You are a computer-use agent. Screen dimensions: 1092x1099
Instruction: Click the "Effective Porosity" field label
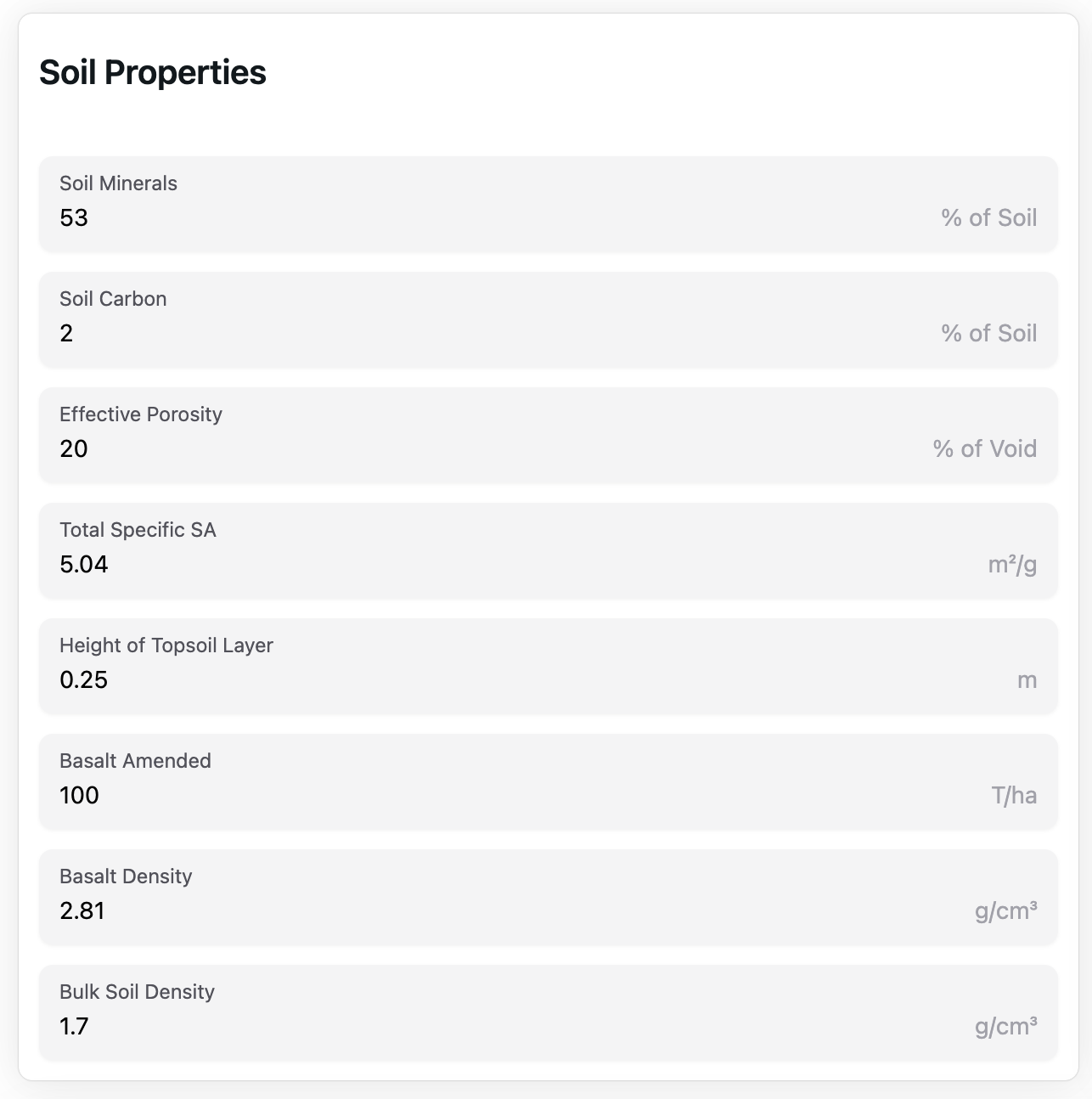tap(141, 414)
